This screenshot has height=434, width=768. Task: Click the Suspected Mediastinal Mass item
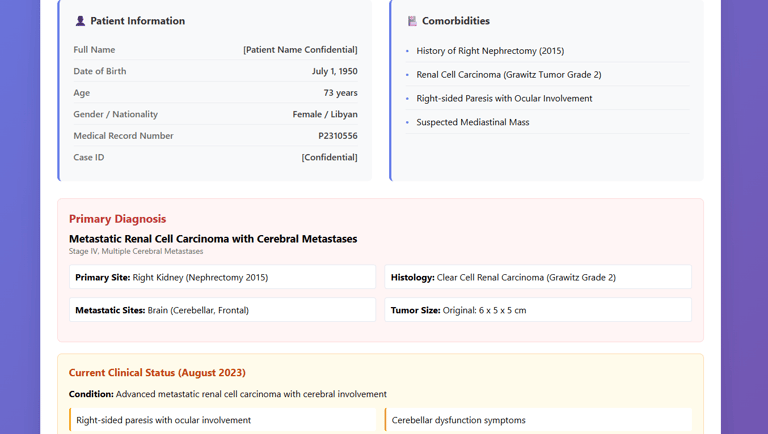tap(472, 123)
